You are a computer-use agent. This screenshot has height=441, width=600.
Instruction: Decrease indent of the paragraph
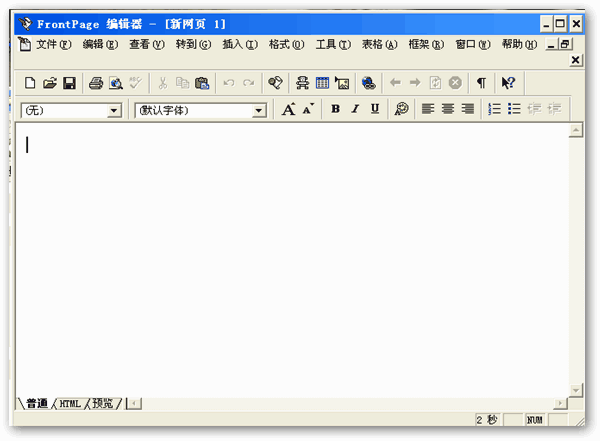(534, 109)
